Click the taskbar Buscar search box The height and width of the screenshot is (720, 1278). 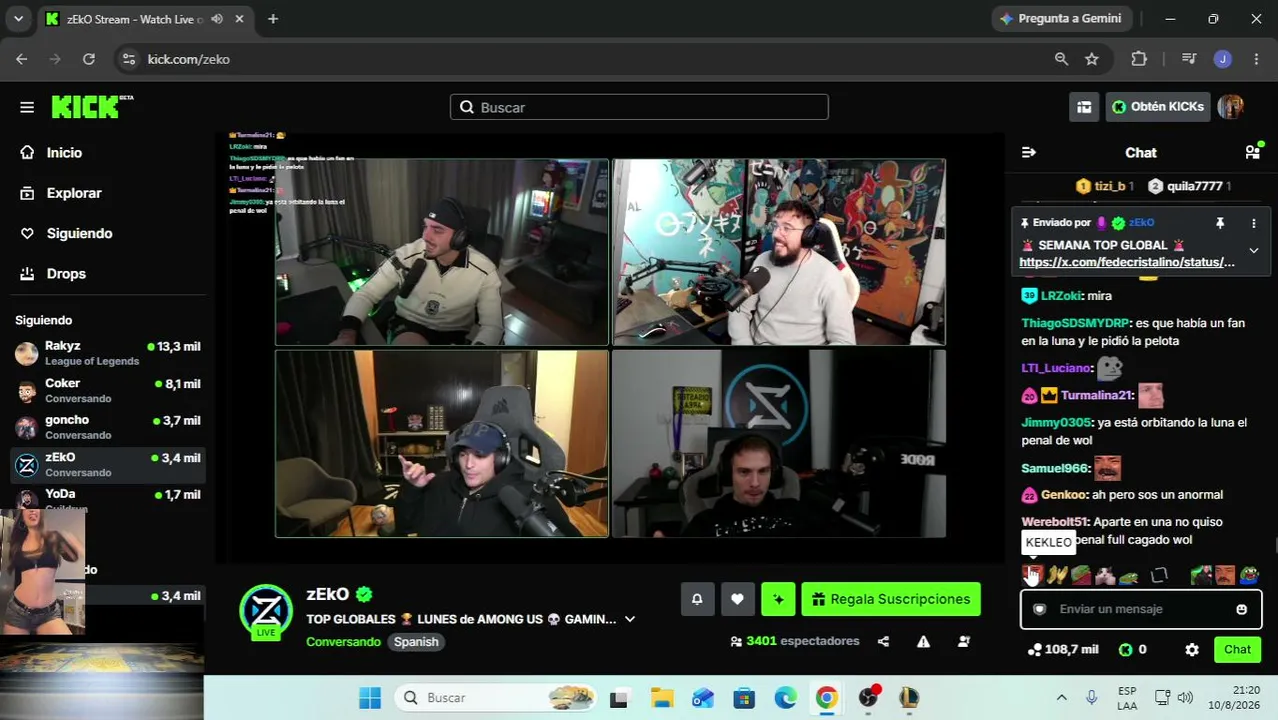click(497, 698)
